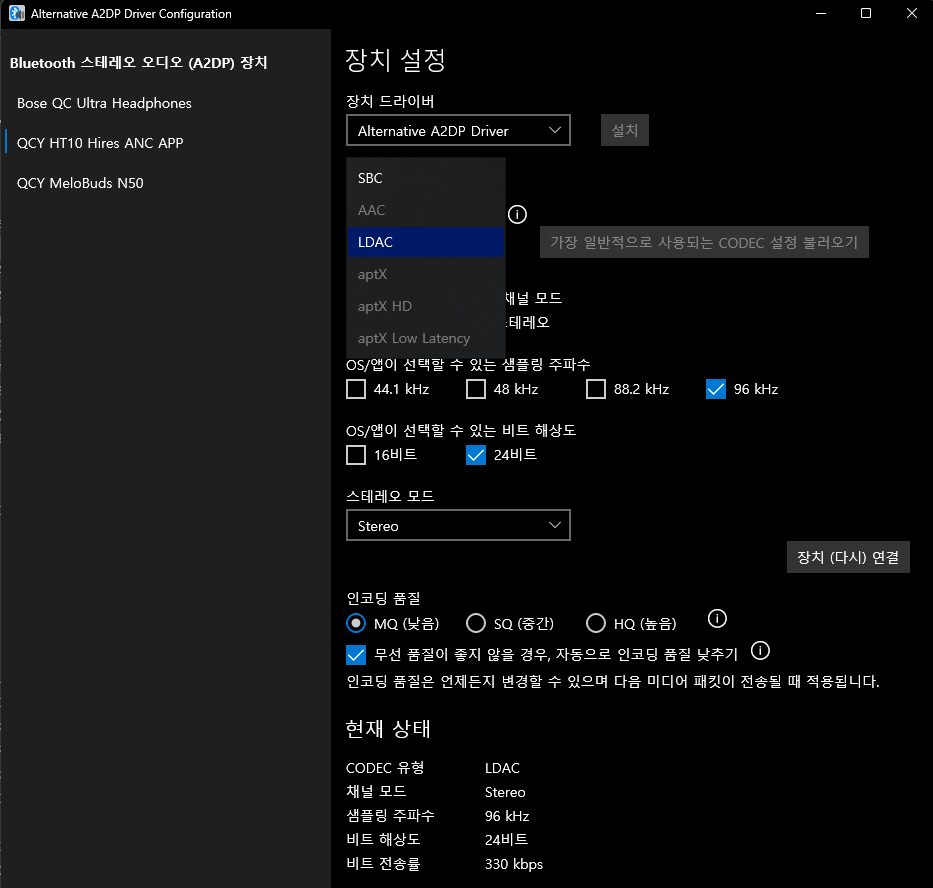The width and height of the screenshot is (933, 888).
Task: Click the application icon in the title bar
Action: [13, 13]
